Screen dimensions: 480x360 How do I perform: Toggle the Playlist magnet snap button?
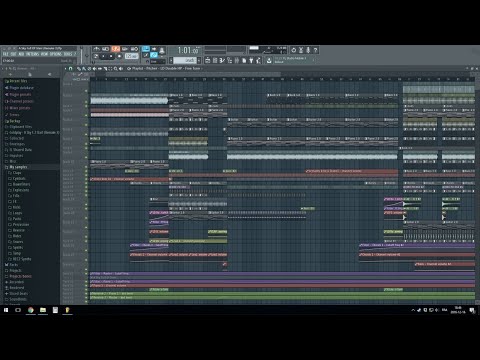[x=71, y=69]
